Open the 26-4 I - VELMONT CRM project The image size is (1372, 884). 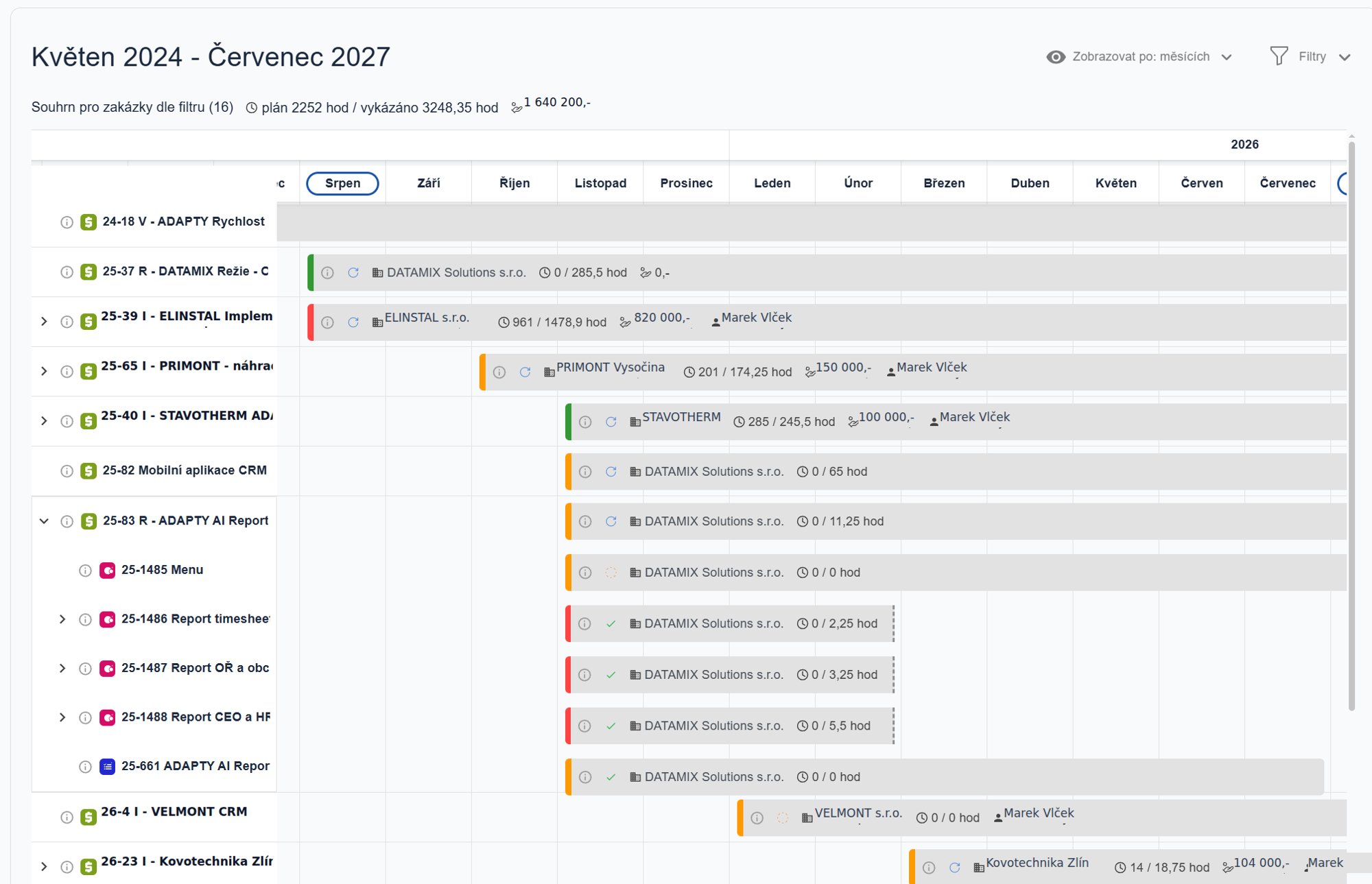pos(174,812)
